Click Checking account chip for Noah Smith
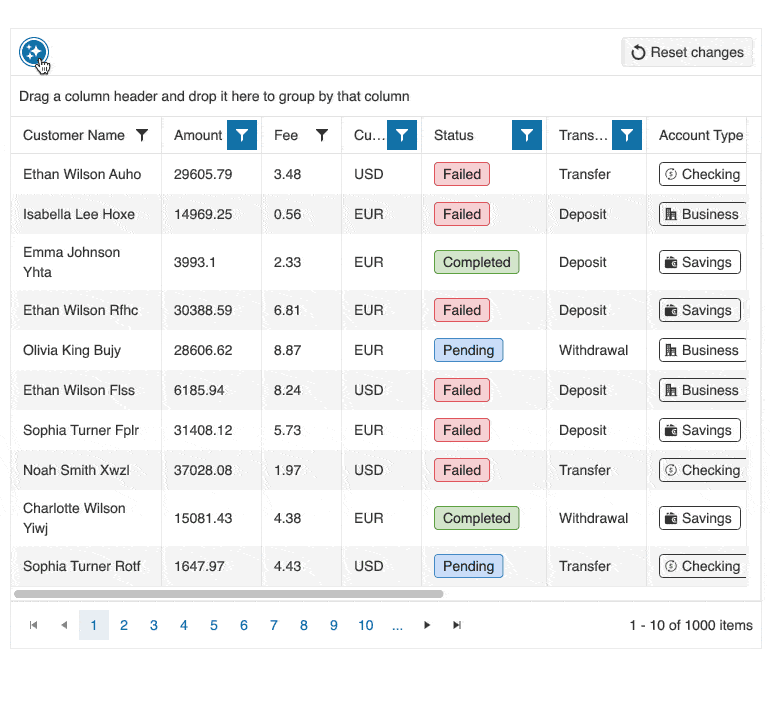The image size is (770, 710). (x=703, y=470)
